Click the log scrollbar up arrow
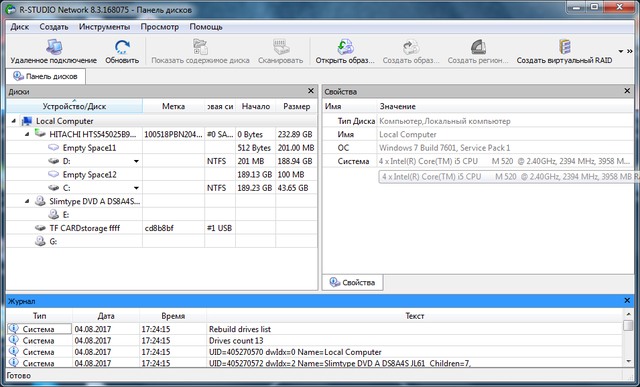The height and width of the screenshot is (387, 640). tap(628, 314)
